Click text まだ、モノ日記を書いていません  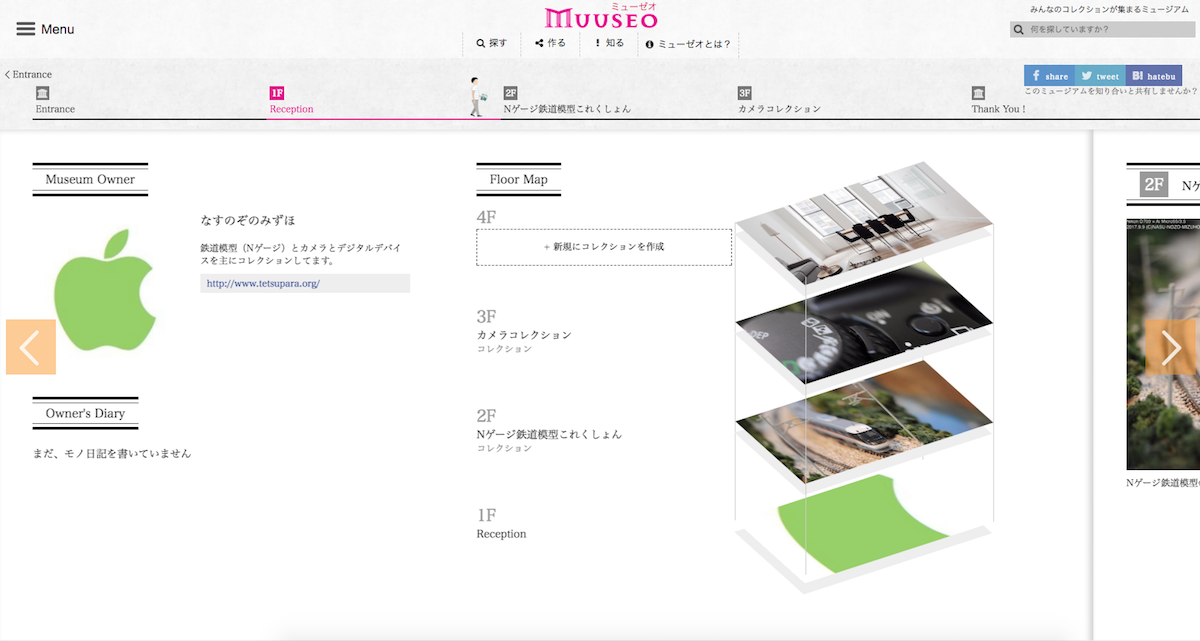(112, 454)
